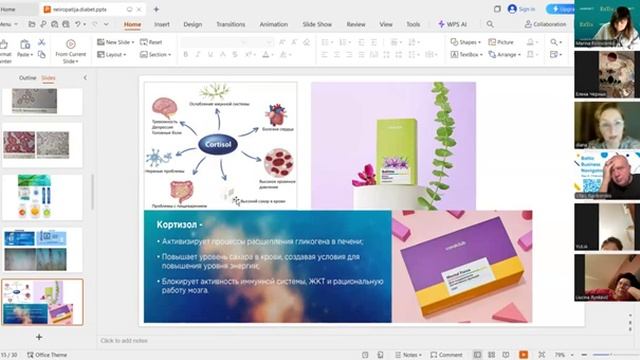Open the New Slide dropdown arrow
640x360 pixels.
tap(133, 42)
